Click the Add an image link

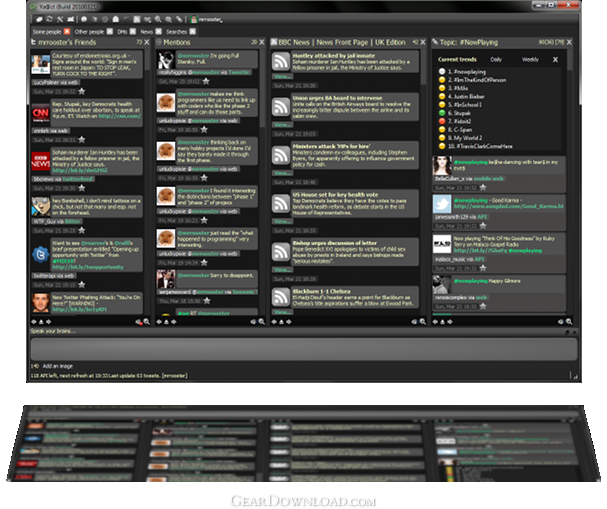[x=57, y=366]
